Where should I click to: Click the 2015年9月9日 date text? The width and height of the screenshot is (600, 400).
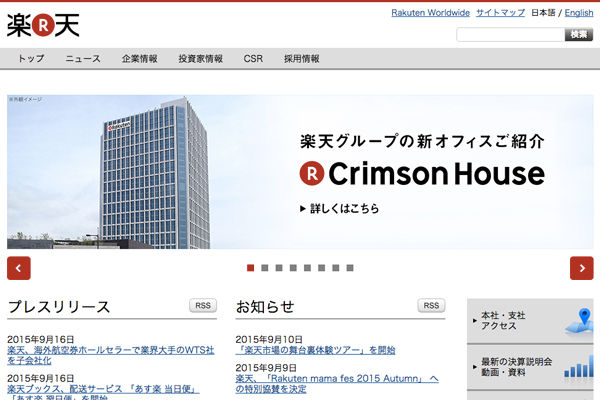pos(266,367)
